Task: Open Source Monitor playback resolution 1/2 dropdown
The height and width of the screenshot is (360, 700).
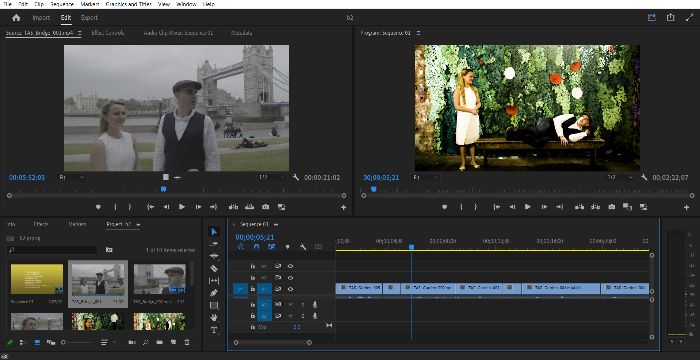Action: pyautogui.click(x=272, y=177)
